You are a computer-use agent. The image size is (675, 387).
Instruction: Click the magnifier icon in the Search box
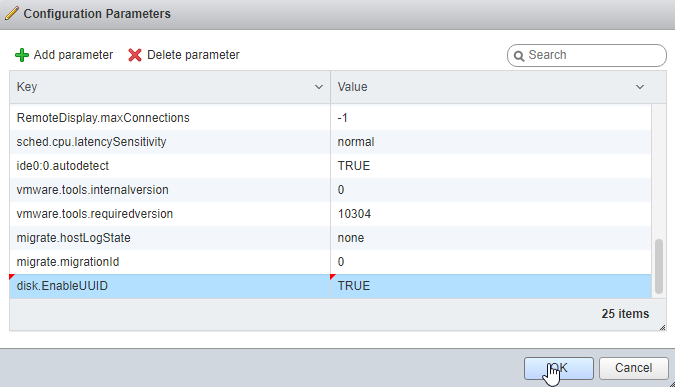click(519, 56)
